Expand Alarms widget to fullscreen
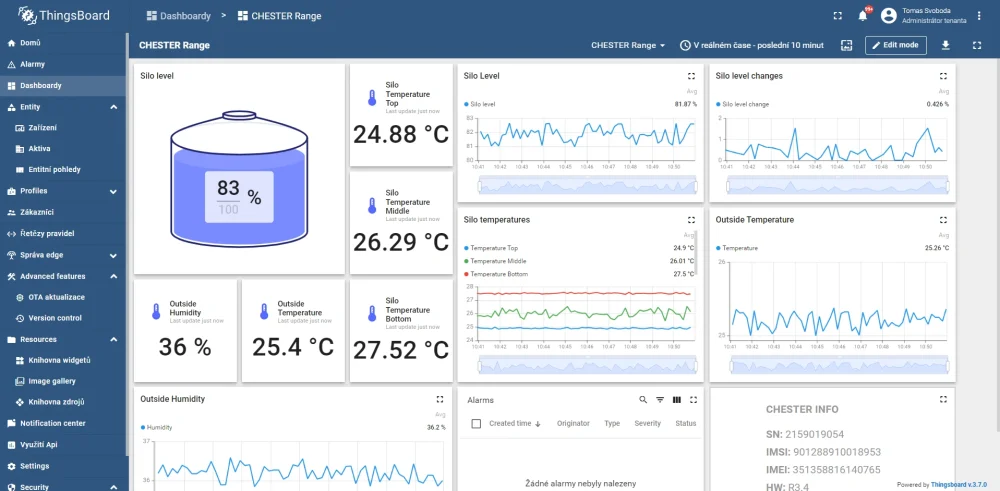 (693, 400)
